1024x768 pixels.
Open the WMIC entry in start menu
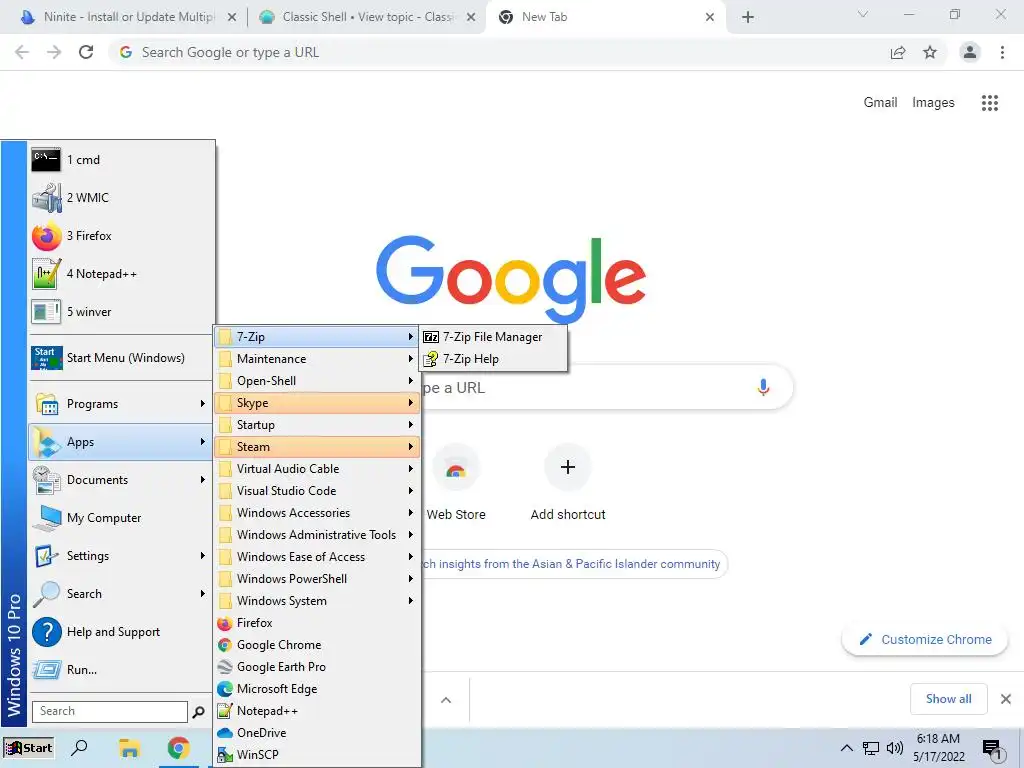pos(121,198)
